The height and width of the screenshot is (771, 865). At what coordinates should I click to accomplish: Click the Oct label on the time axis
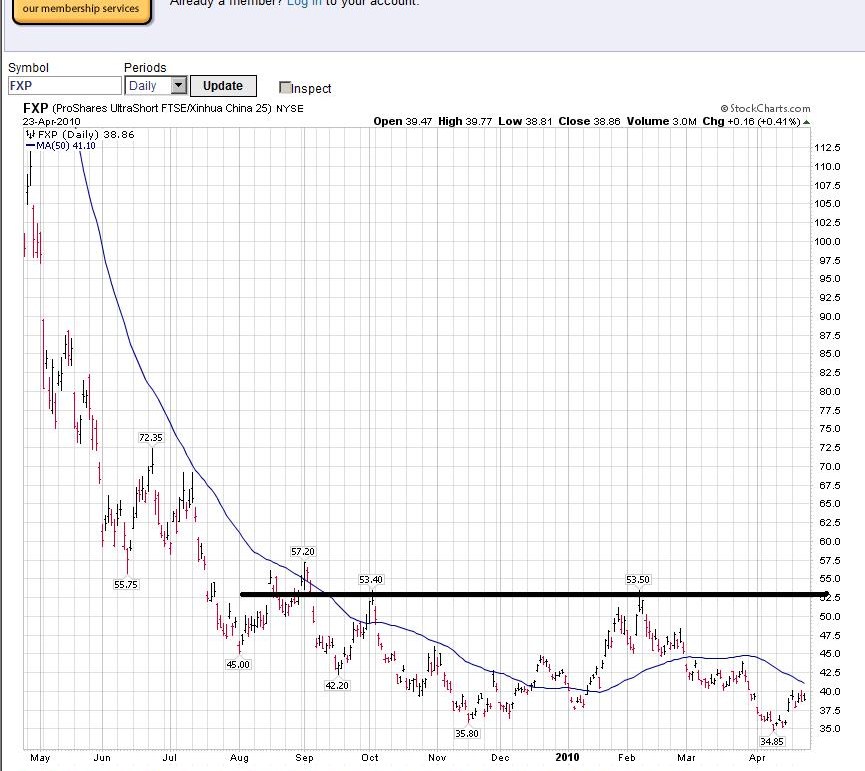[371, 758]
